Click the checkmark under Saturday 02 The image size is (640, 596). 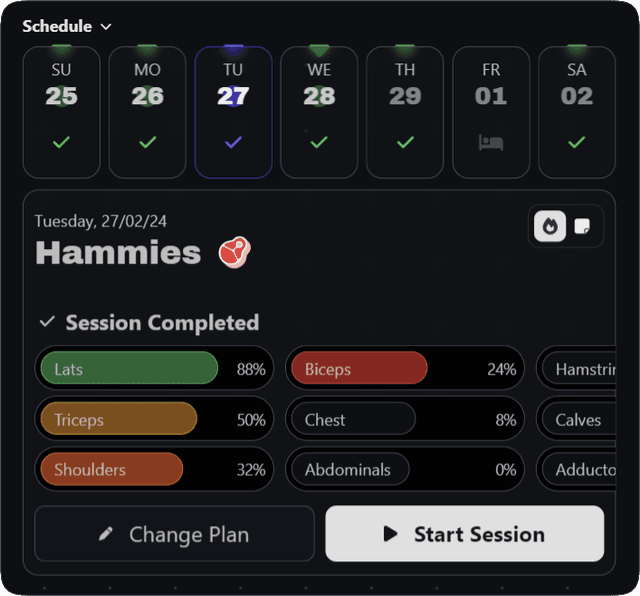[577, 142]
